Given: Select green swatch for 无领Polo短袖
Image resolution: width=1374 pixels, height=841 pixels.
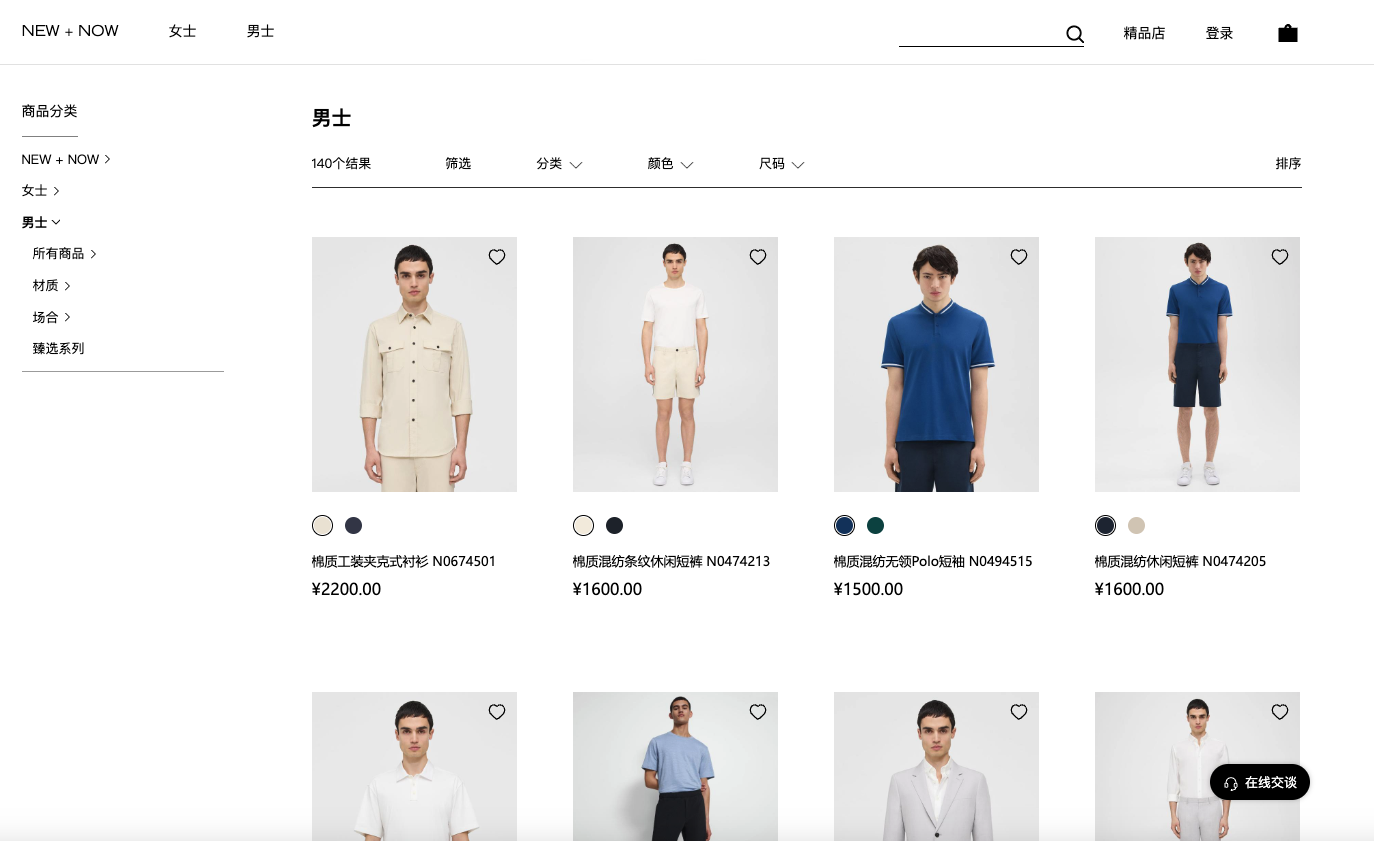Looking at the screenshot, I should [x=875, y=525].
